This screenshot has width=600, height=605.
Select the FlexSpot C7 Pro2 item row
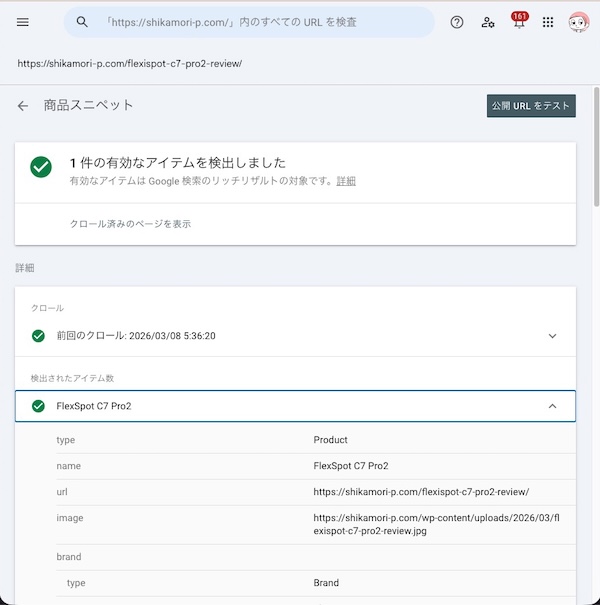click(295, 406)
